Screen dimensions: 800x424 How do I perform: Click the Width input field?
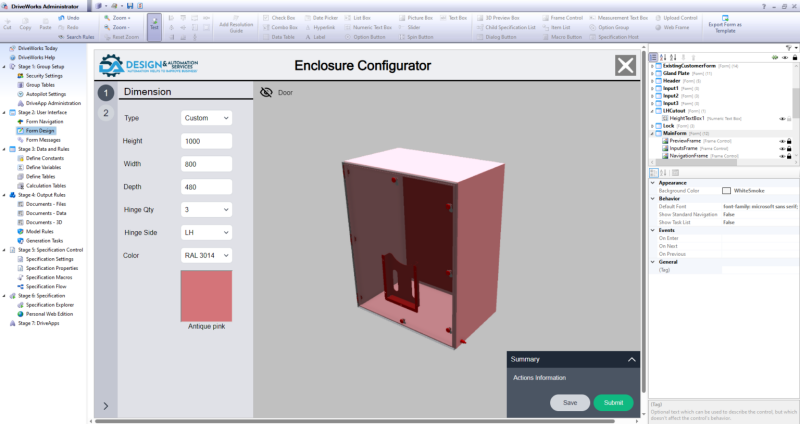coord(206,163)
